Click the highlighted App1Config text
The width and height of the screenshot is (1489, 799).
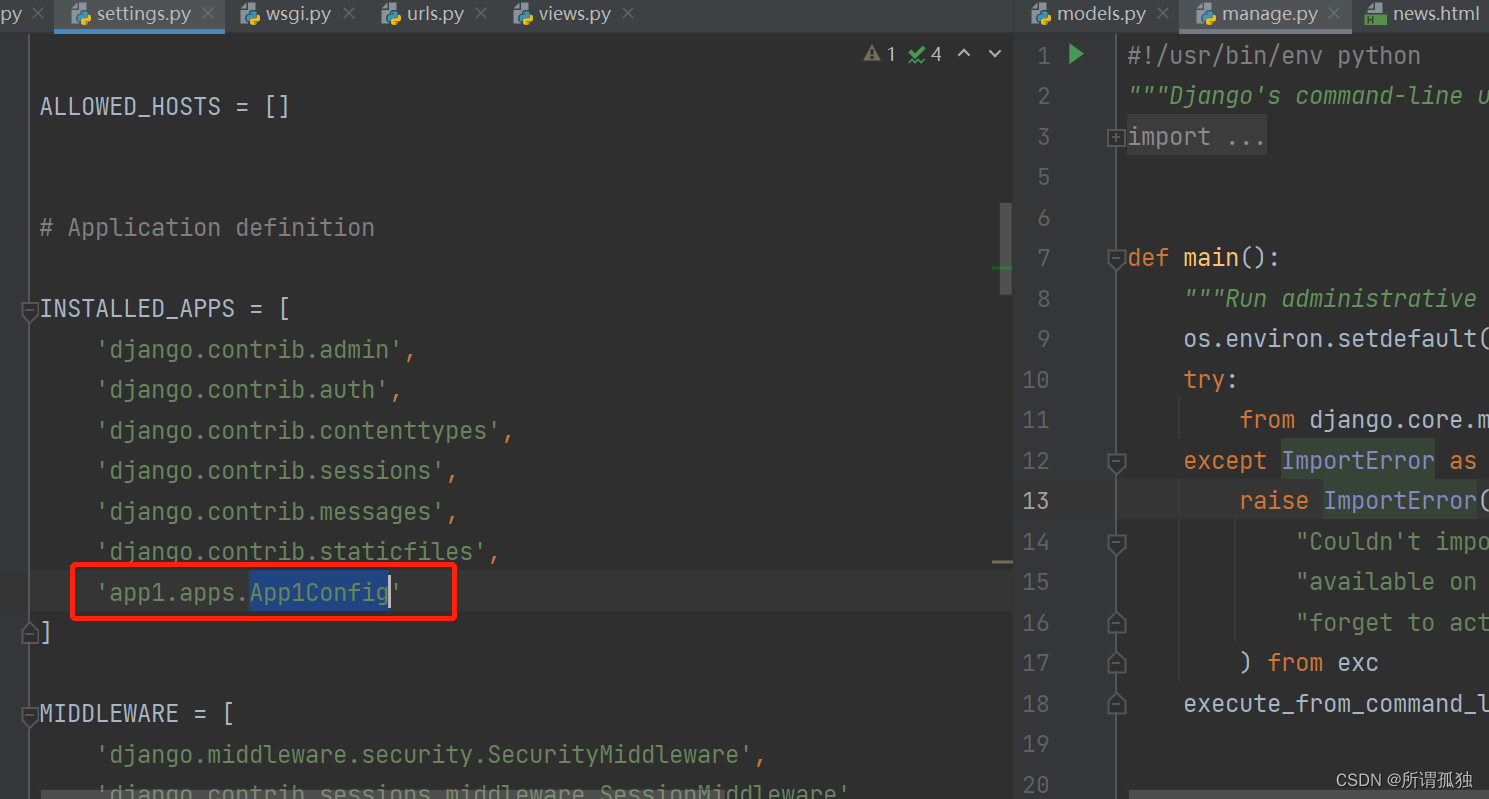tap(319, 593)
